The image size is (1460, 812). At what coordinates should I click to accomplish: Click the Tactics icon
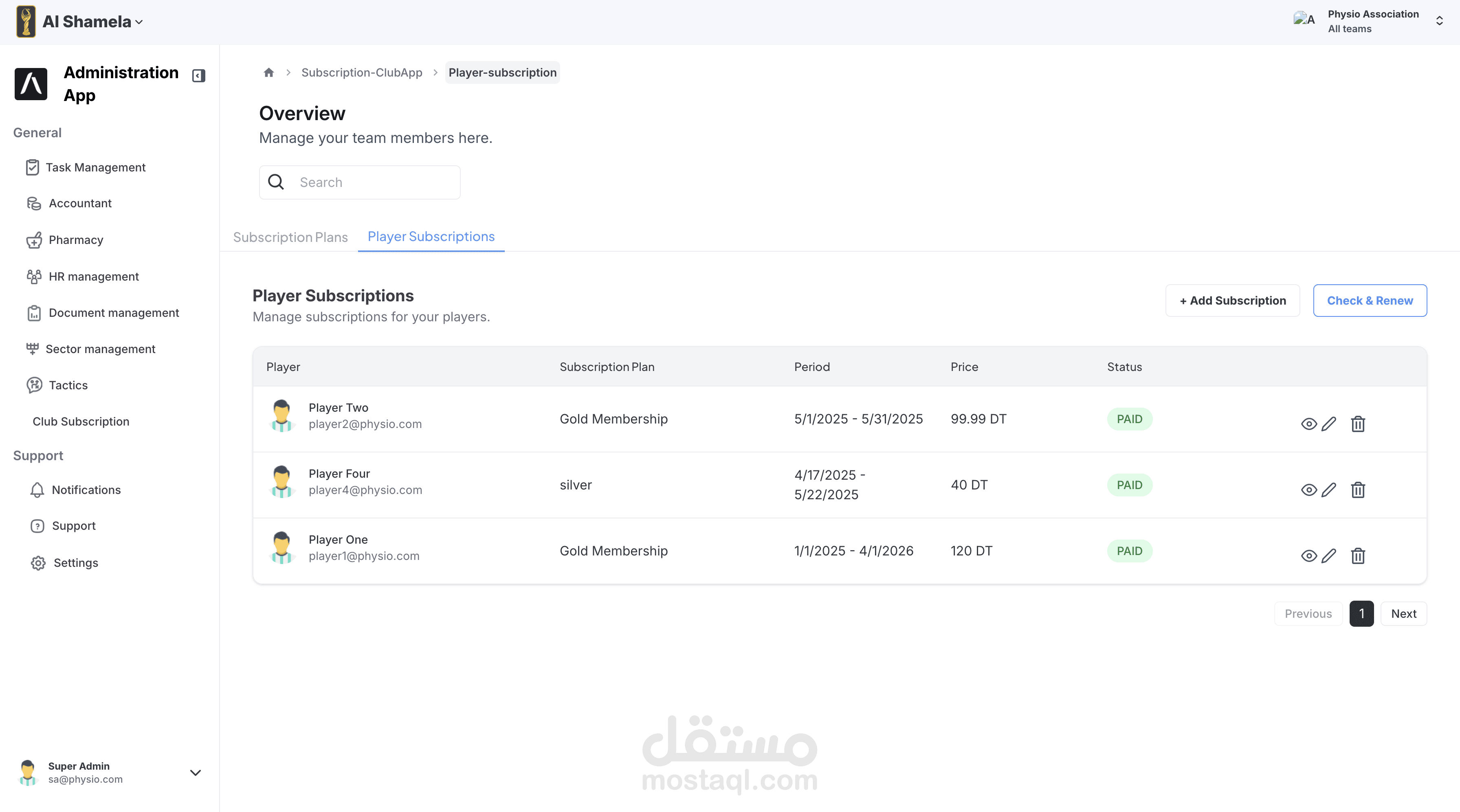(x=34, y=385)
